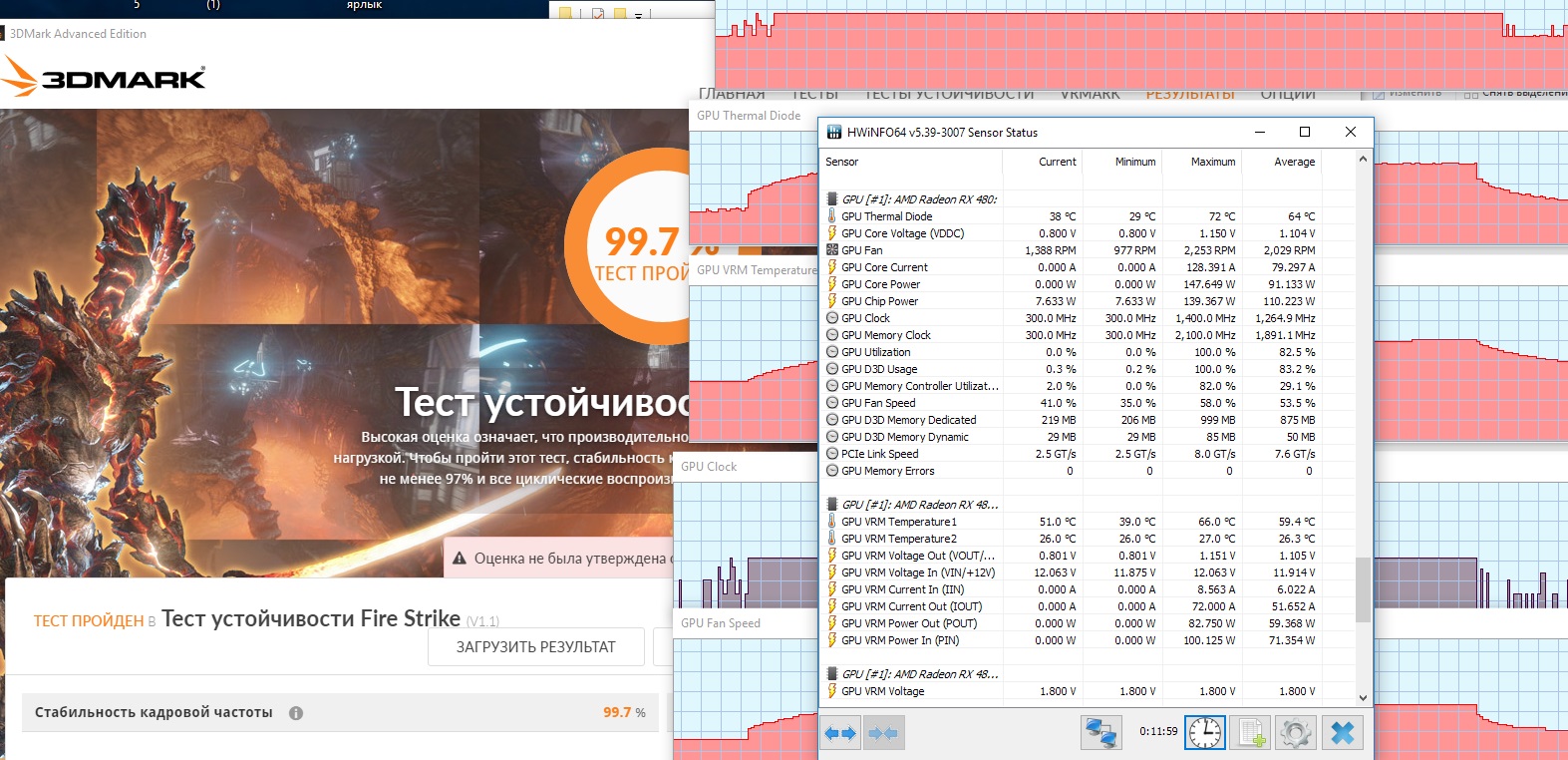Select the GPU D3D Memory Dynamic row
This screenshot has width=1568, height=760.
[1088, 437]
